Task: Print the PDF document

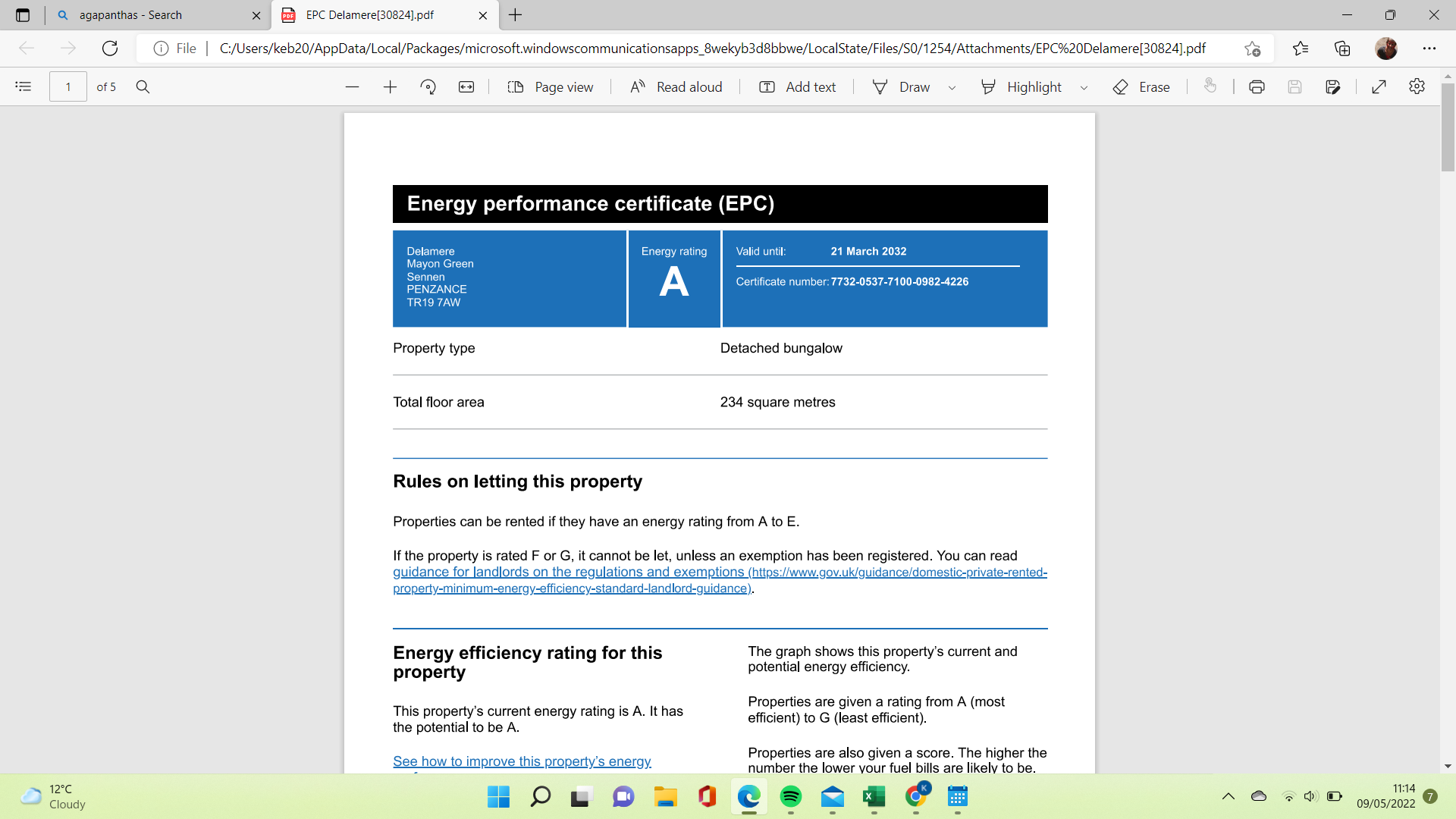Action: pyautogui.click(x=1257, y=86)
